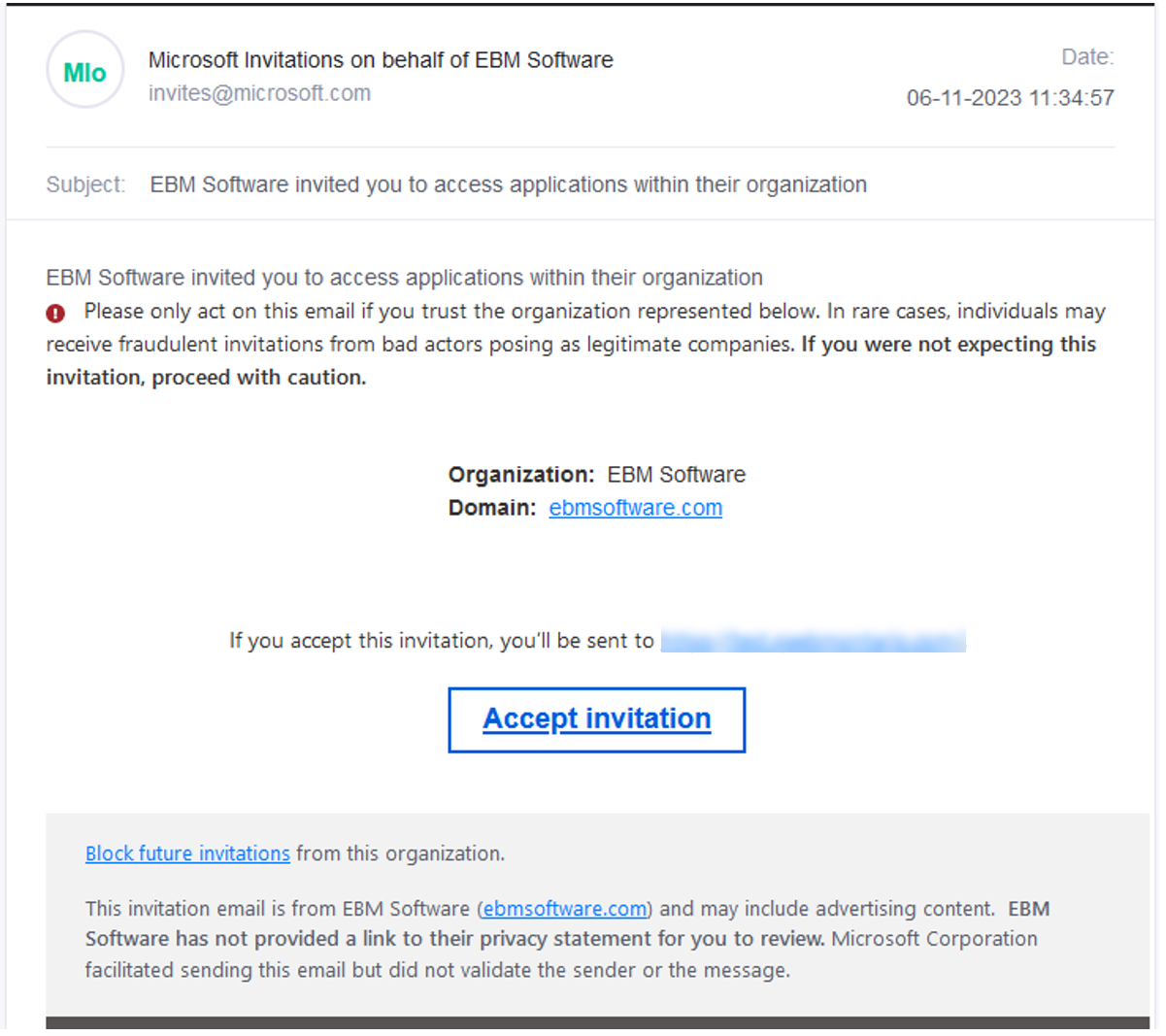This screenshot has width=1166, height=1036.
Task: Select sender name Microsoft Invitations on behalf
Action: [x=380, y=60]
